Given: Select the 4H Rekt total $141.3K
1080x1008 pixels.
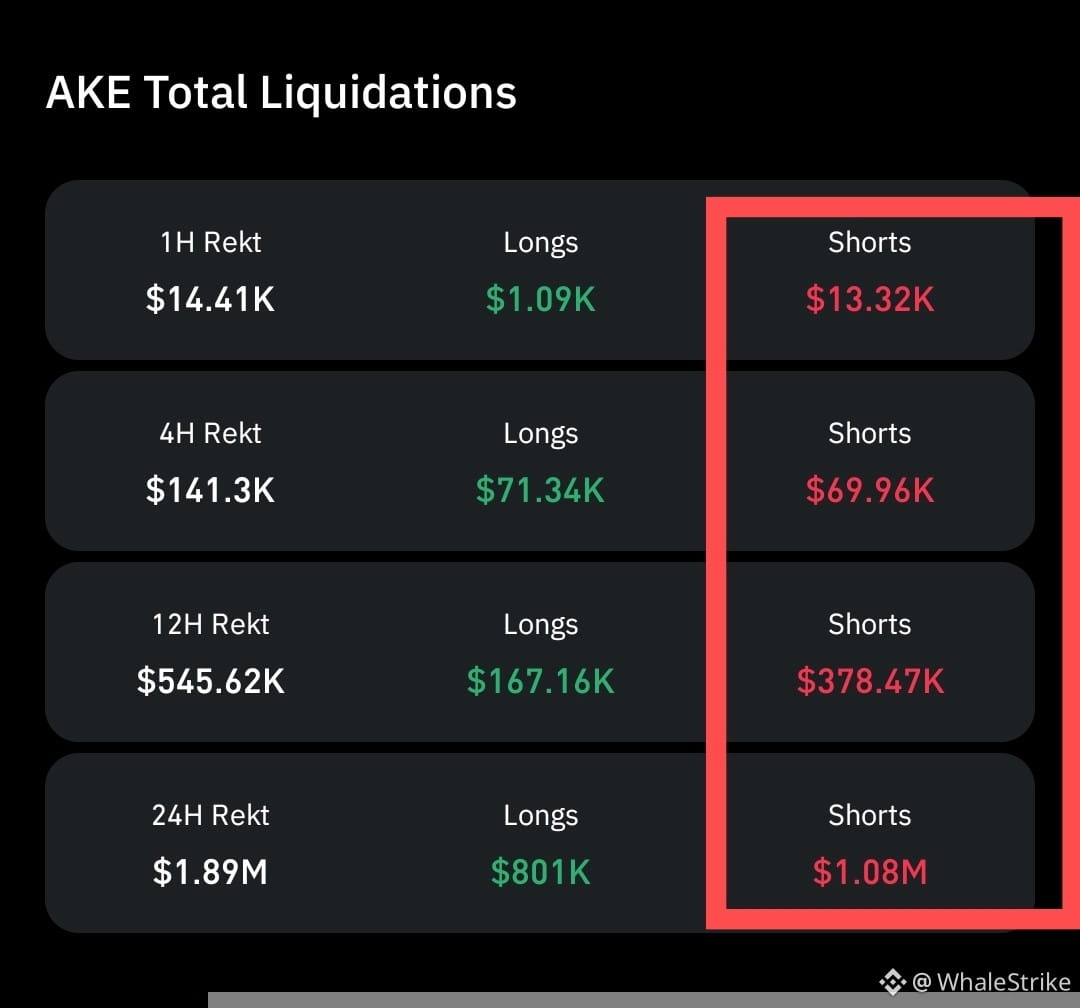Looking at the screenshot, I should 210,490.
